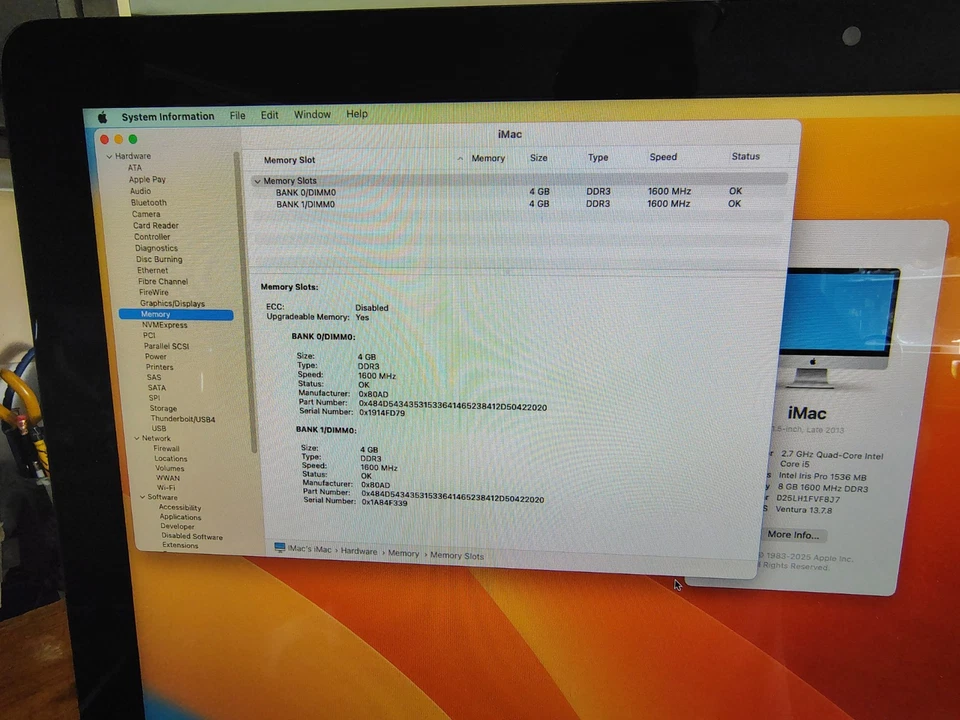Open the Apple menu
Image resolution: width=960 pixels, height=720 pixels.
point(101,115)
